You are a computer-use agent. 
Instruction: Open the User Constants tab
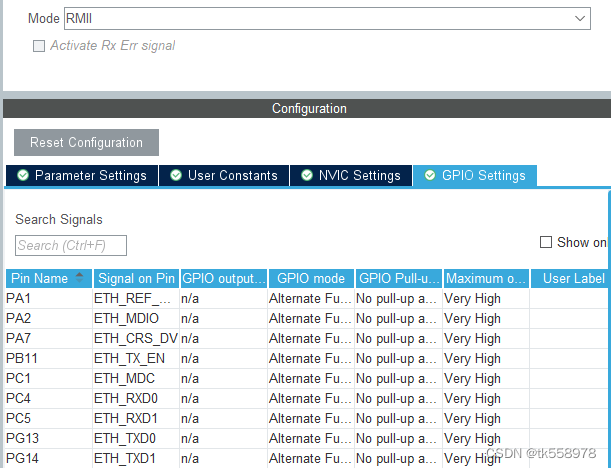click(223, 176)
